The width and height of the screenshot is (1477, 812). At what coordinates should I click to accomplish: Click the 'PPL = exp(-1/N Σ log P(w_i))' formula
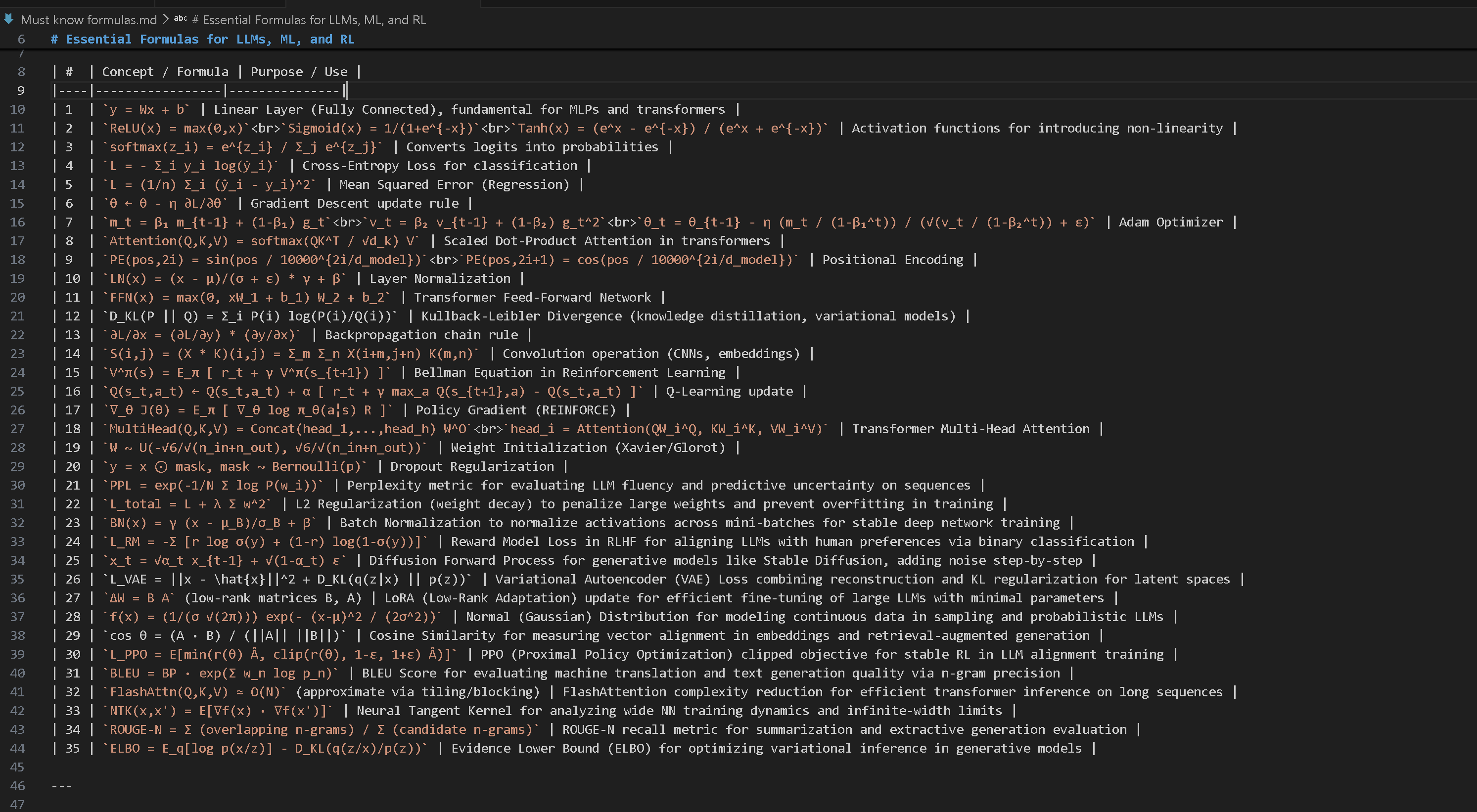pyautogui.click(x=213, y=485)
